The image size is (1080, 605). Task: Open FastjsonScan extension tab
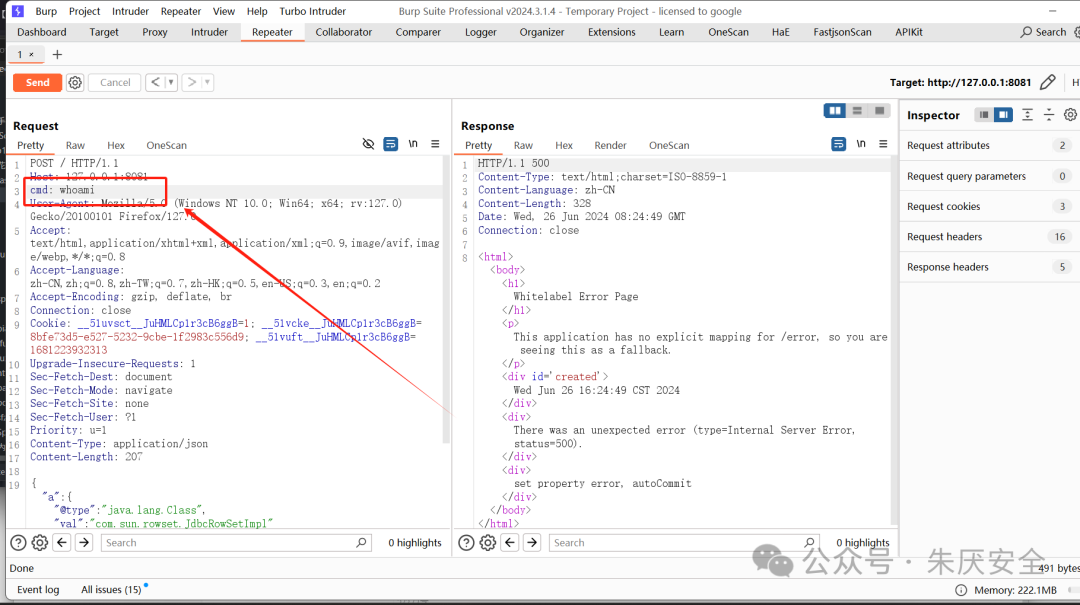[x=842, y=32]
